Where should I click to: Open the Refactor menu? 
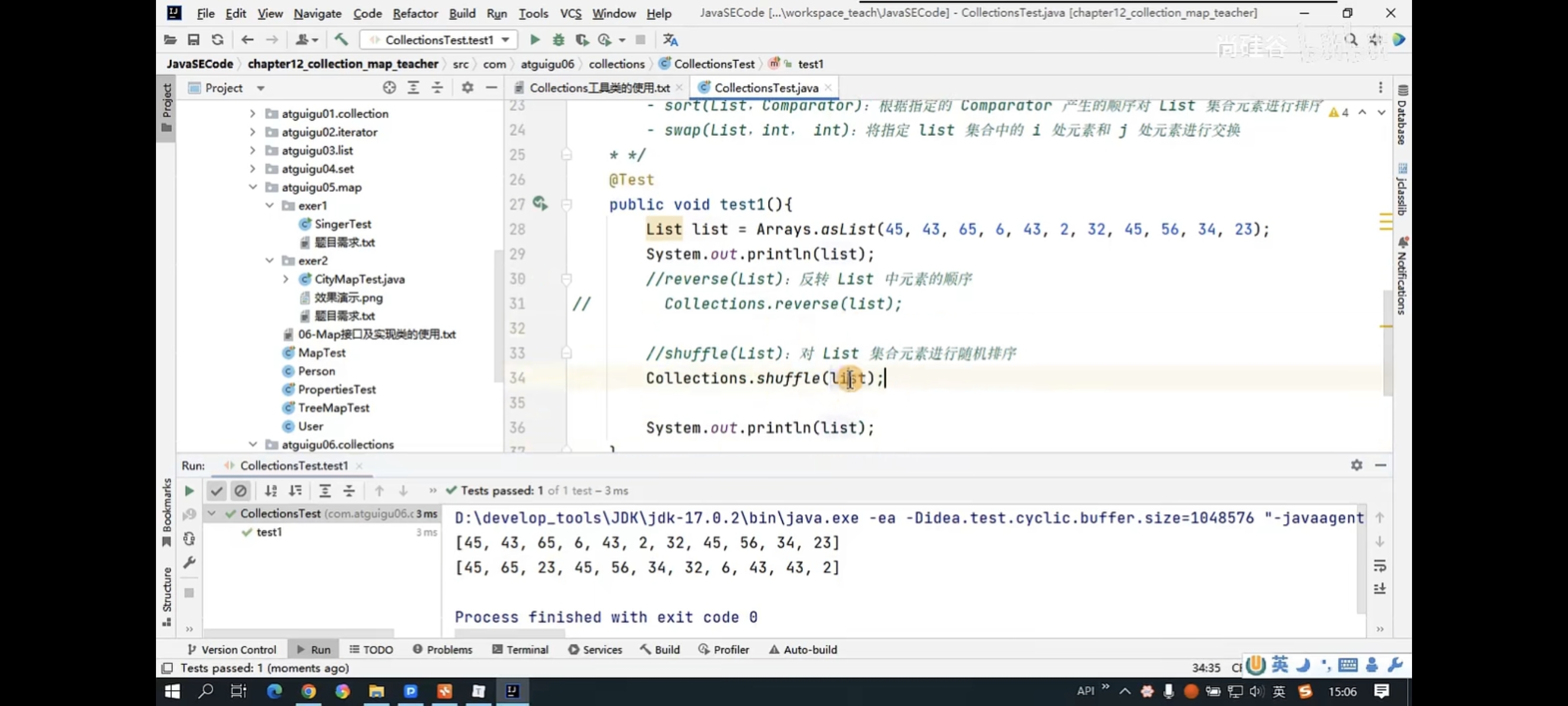point(414,13)
